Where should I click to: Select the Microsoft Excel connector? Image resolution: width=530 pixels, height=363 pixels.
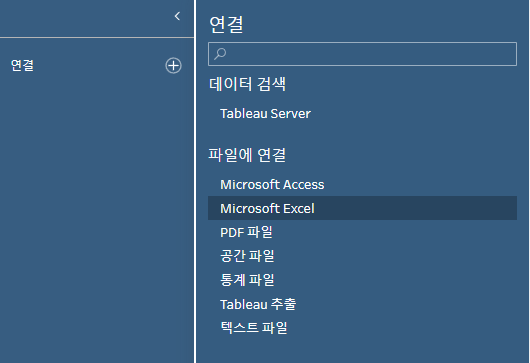point(362,208)
